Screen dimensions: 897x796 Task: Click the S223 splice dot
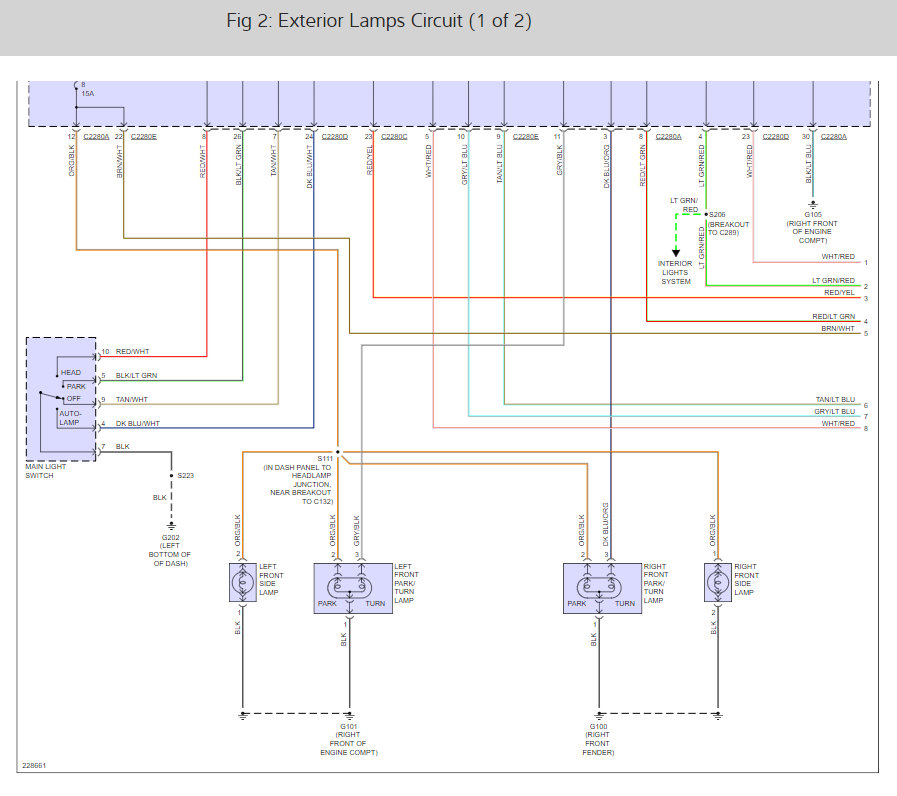(171, 476)
